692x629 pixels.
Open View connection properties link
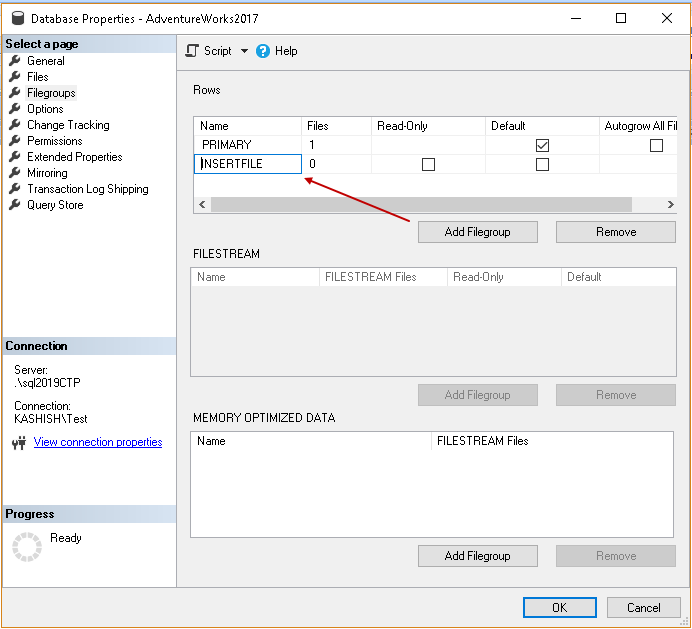[98, 442]
